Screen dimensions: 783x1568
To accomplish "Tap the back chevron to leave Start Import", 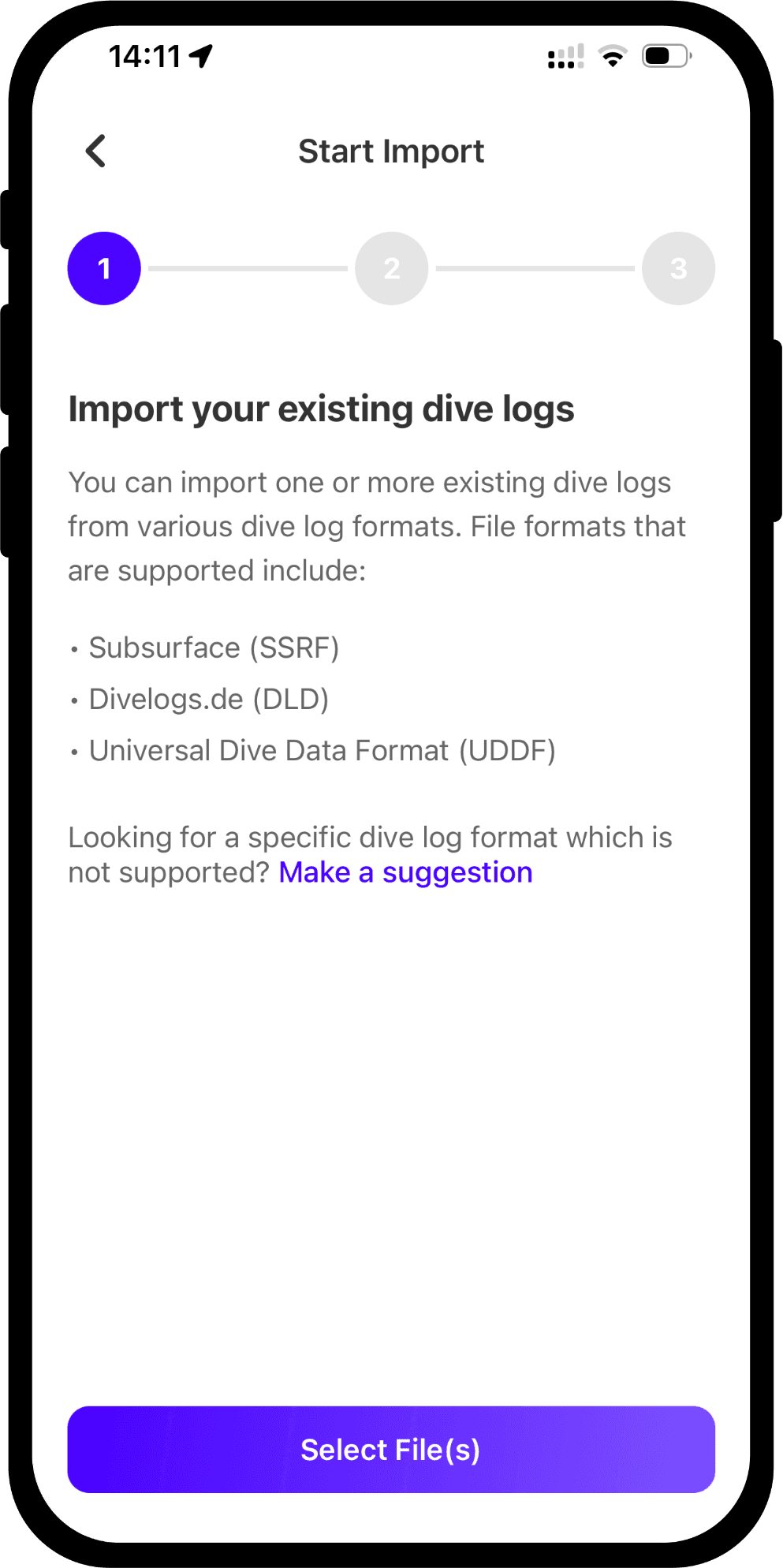I will [95, 151].
